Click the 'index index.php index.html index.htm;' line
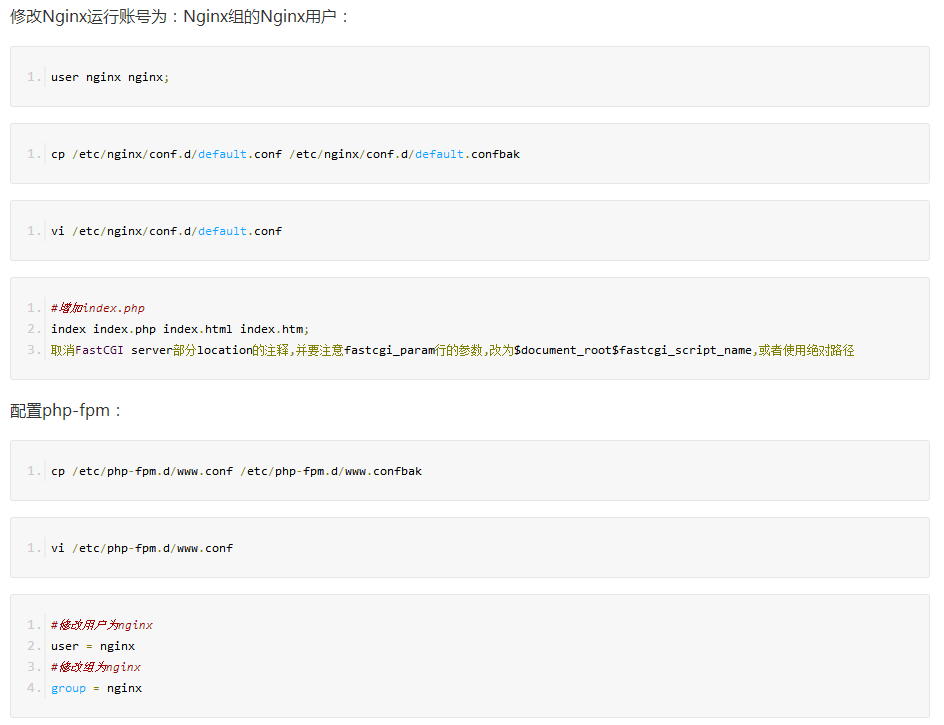 coord(179,329)
